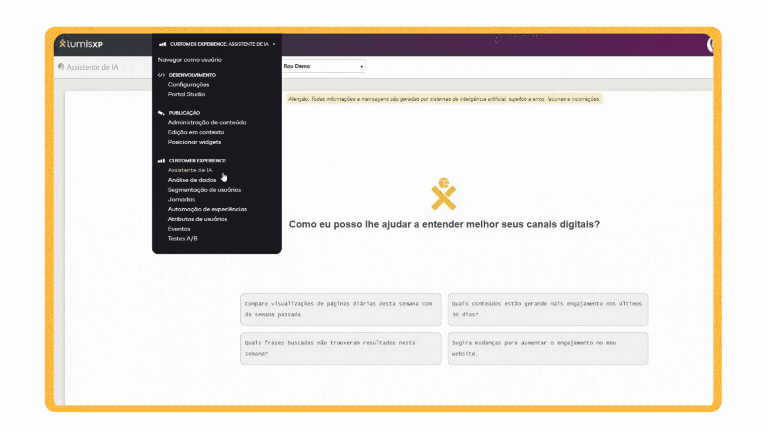The height and width of the screenshot is (432, 768).
Task: Click the Desenvolvimento section header
Action: point(192,75)
